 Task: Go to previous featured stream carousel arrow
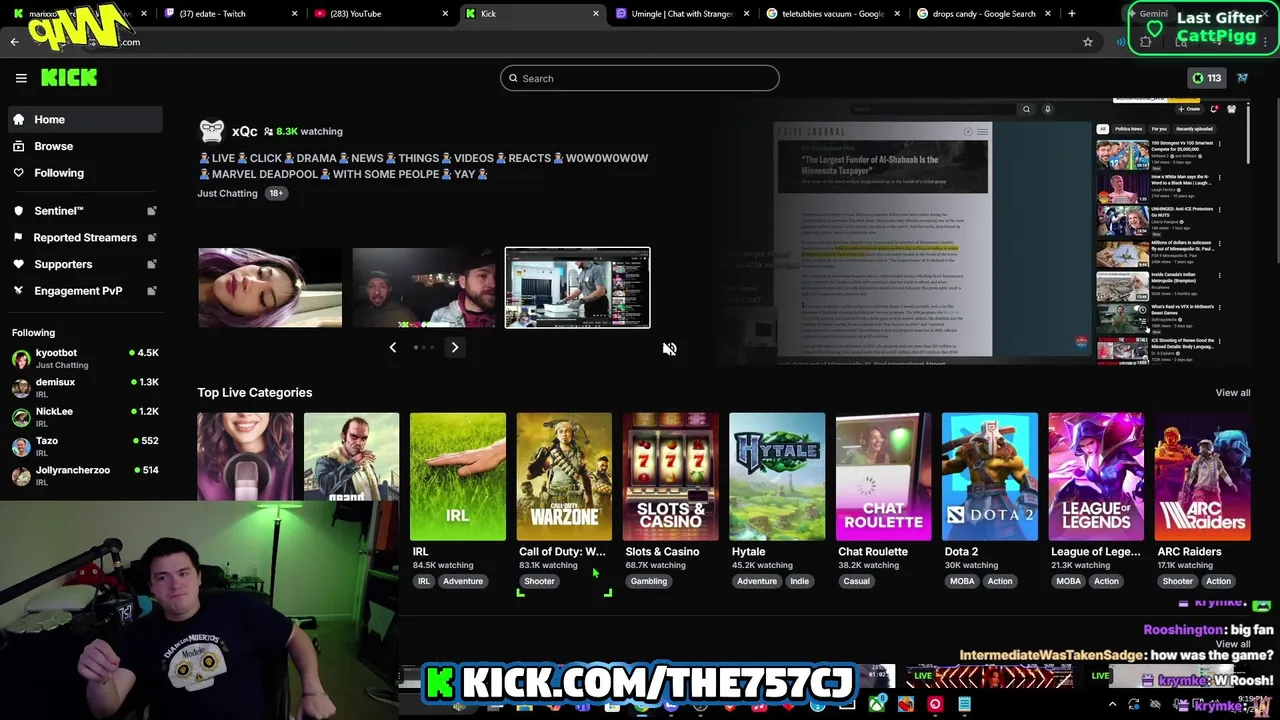point(393,347)
